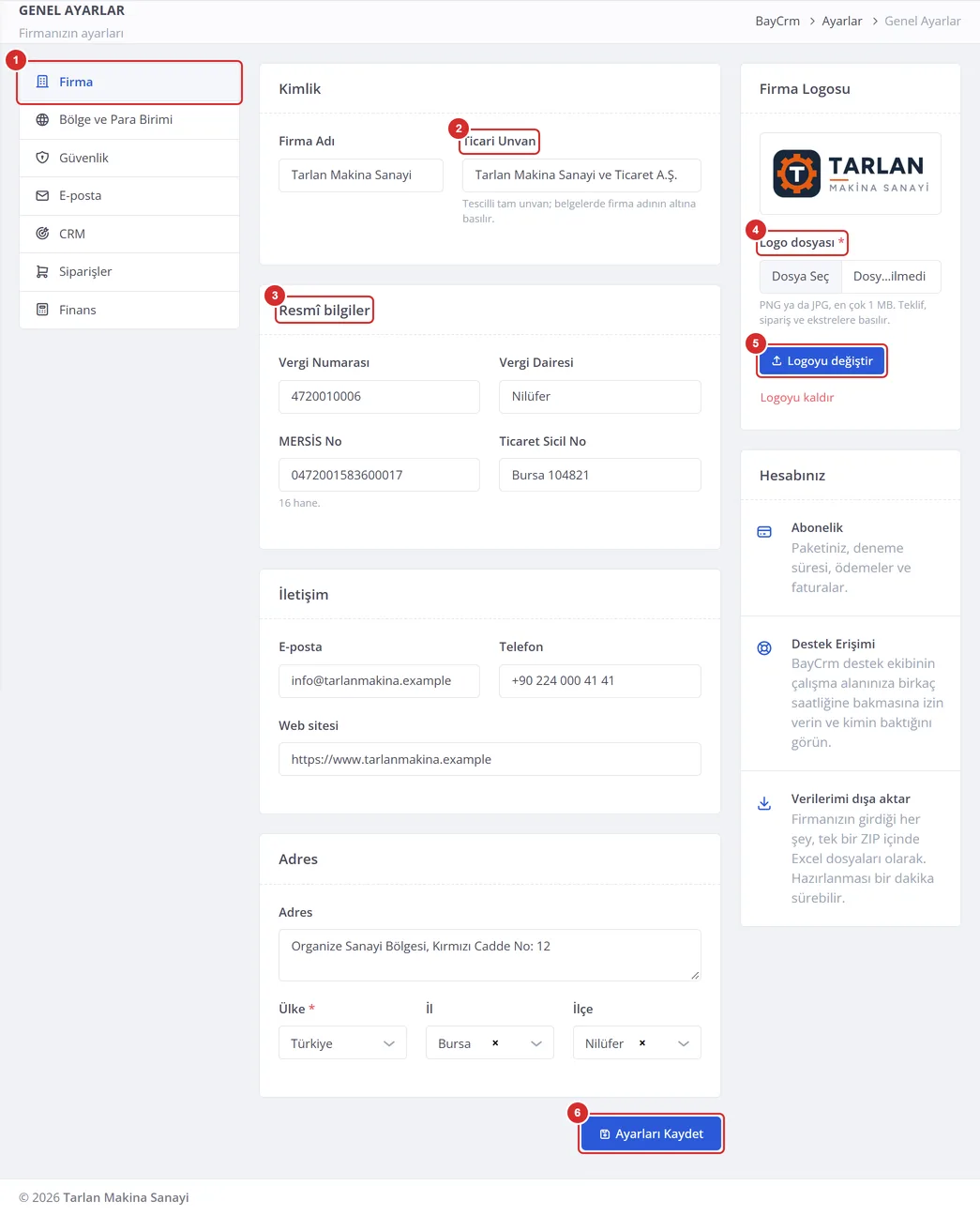This screenshot has width=980, height=1216.
Task: Click the Telefon number field
Action: tap(600, 681)
